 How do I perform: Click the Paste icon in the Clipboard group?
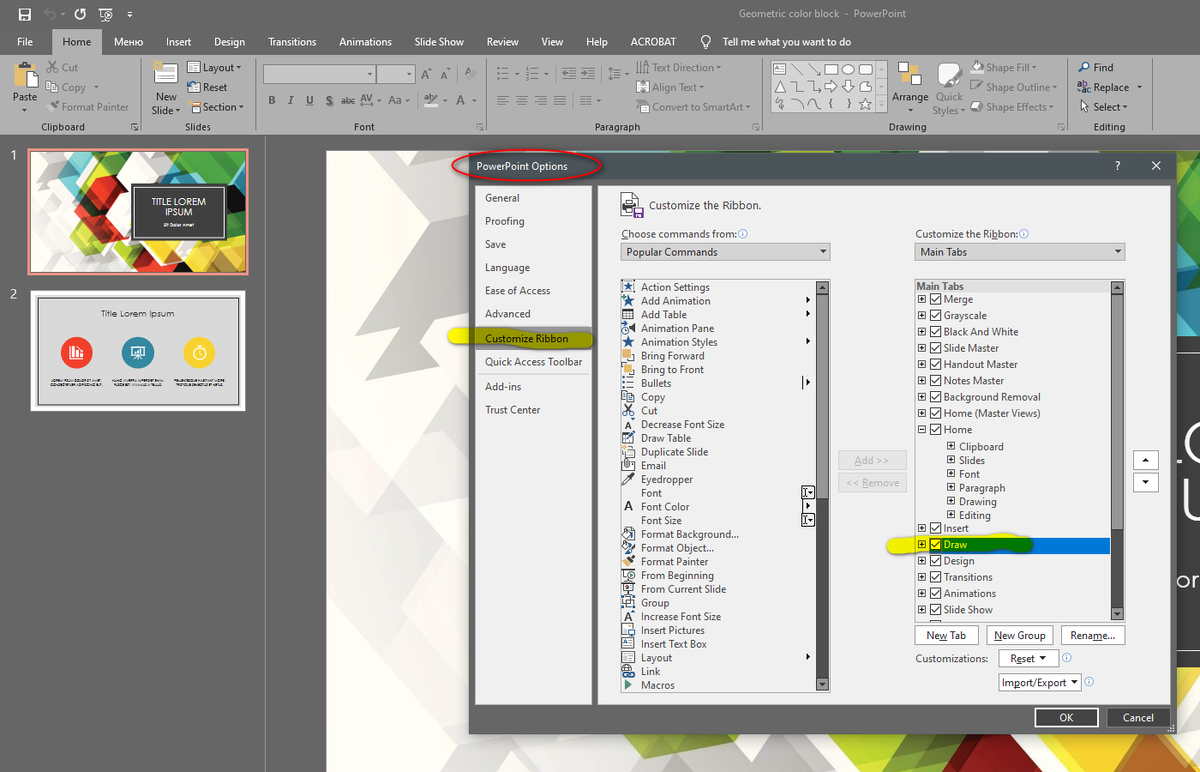tap(25, 75)
